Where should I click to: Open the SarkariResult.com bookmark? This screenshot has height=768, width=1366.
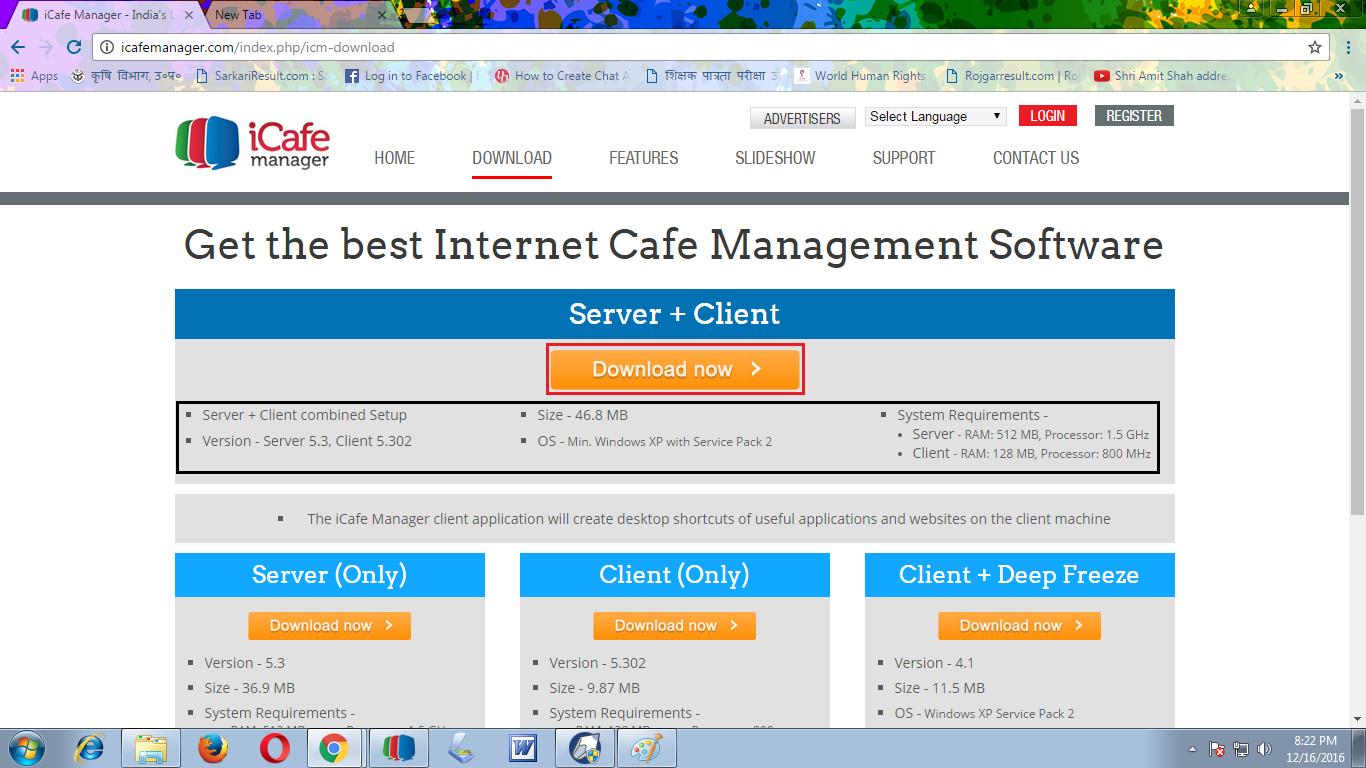pyautogui.click(x=261, y=76)
